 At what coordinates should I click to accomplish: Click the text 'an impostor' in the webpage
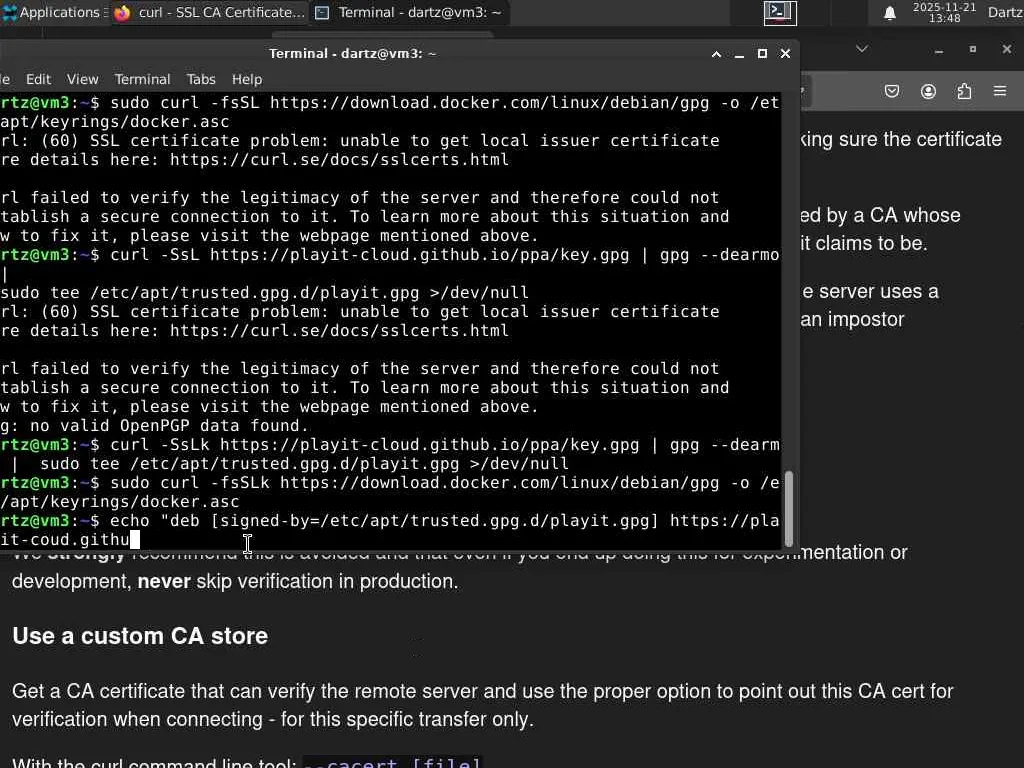click(852, 319)
